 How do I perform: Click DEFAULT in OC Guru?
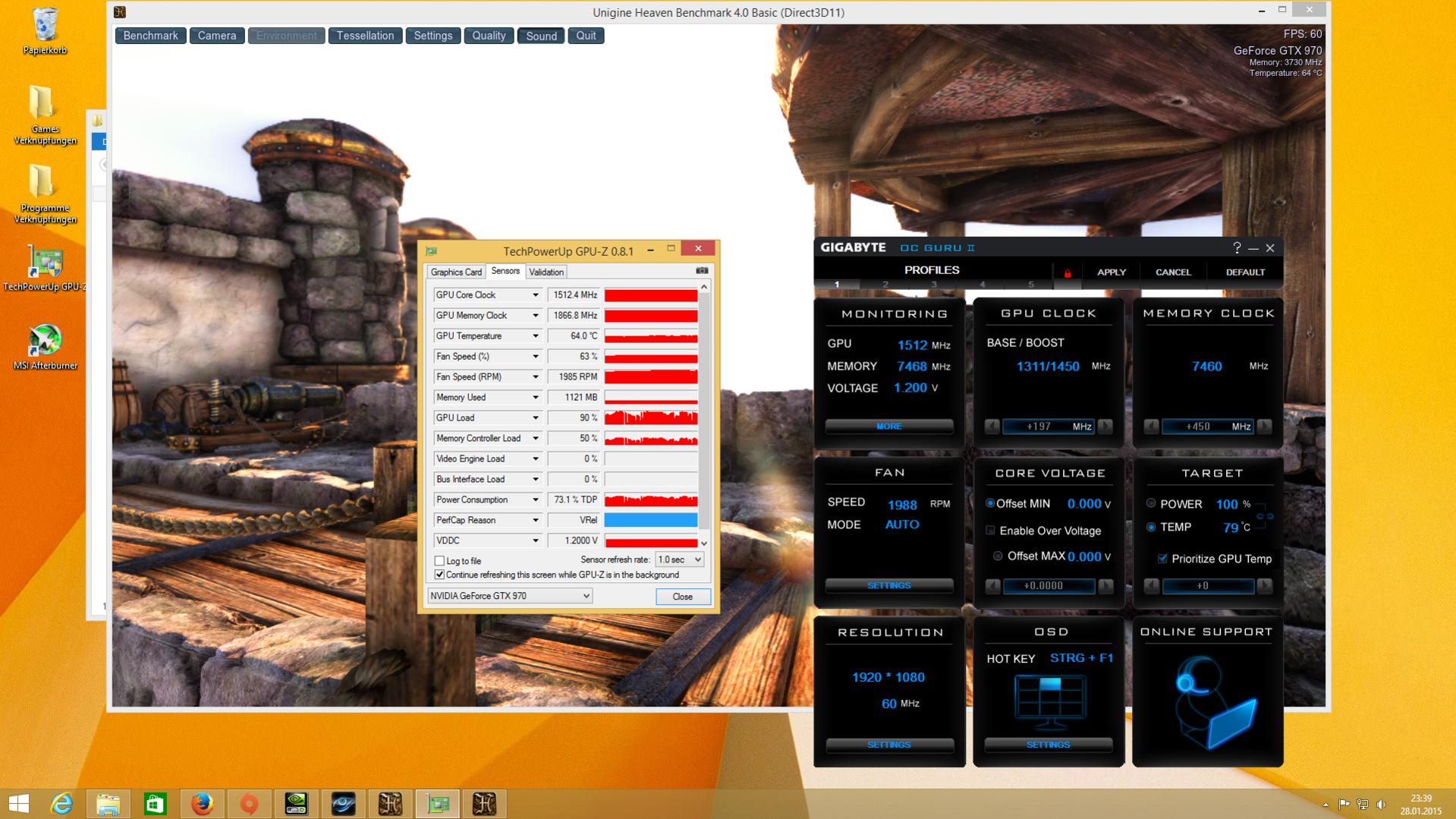(x=1245, y=272)
